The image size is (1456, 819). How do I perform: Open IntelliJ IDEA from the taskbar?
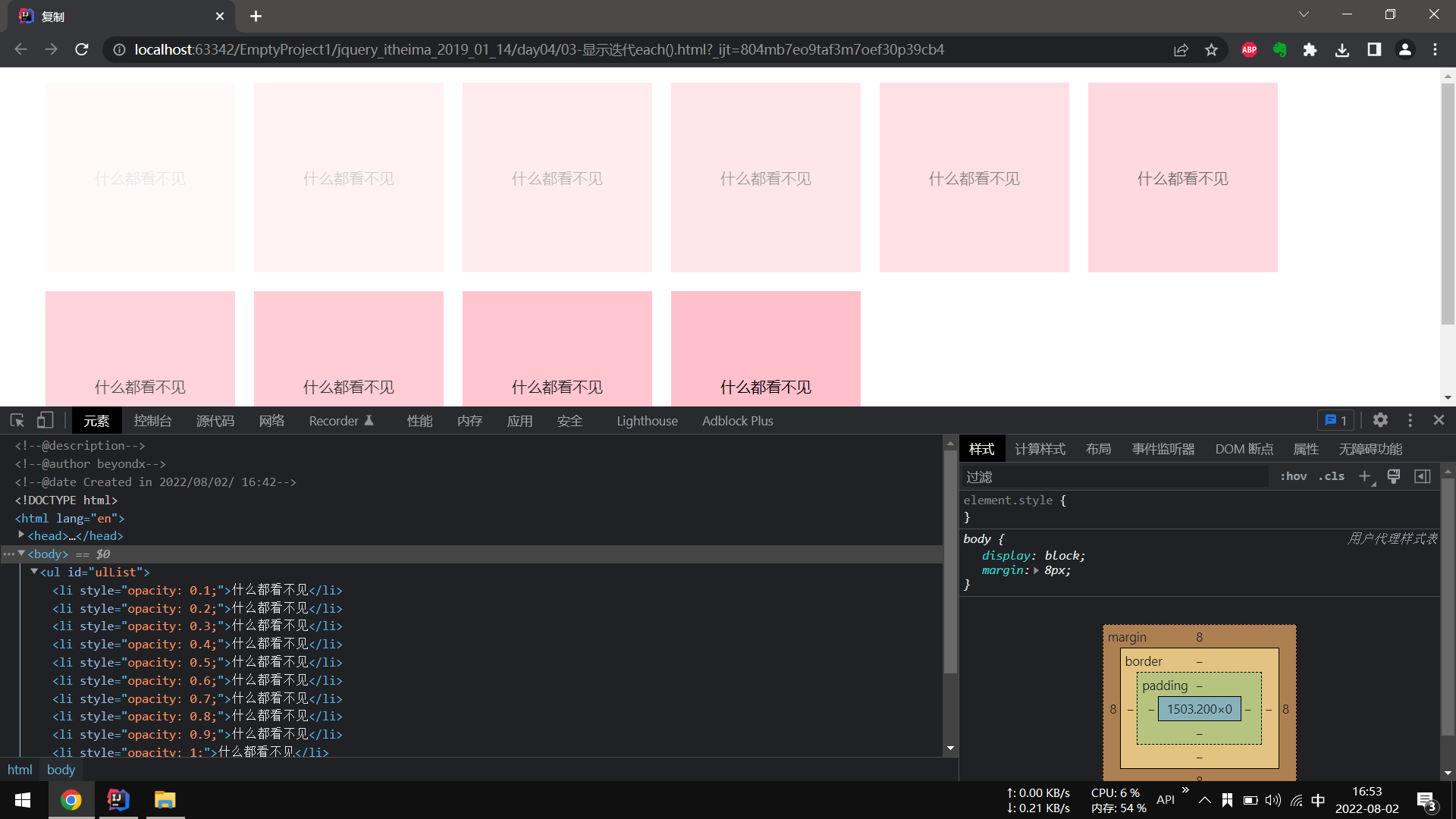[x=118, y=800]
